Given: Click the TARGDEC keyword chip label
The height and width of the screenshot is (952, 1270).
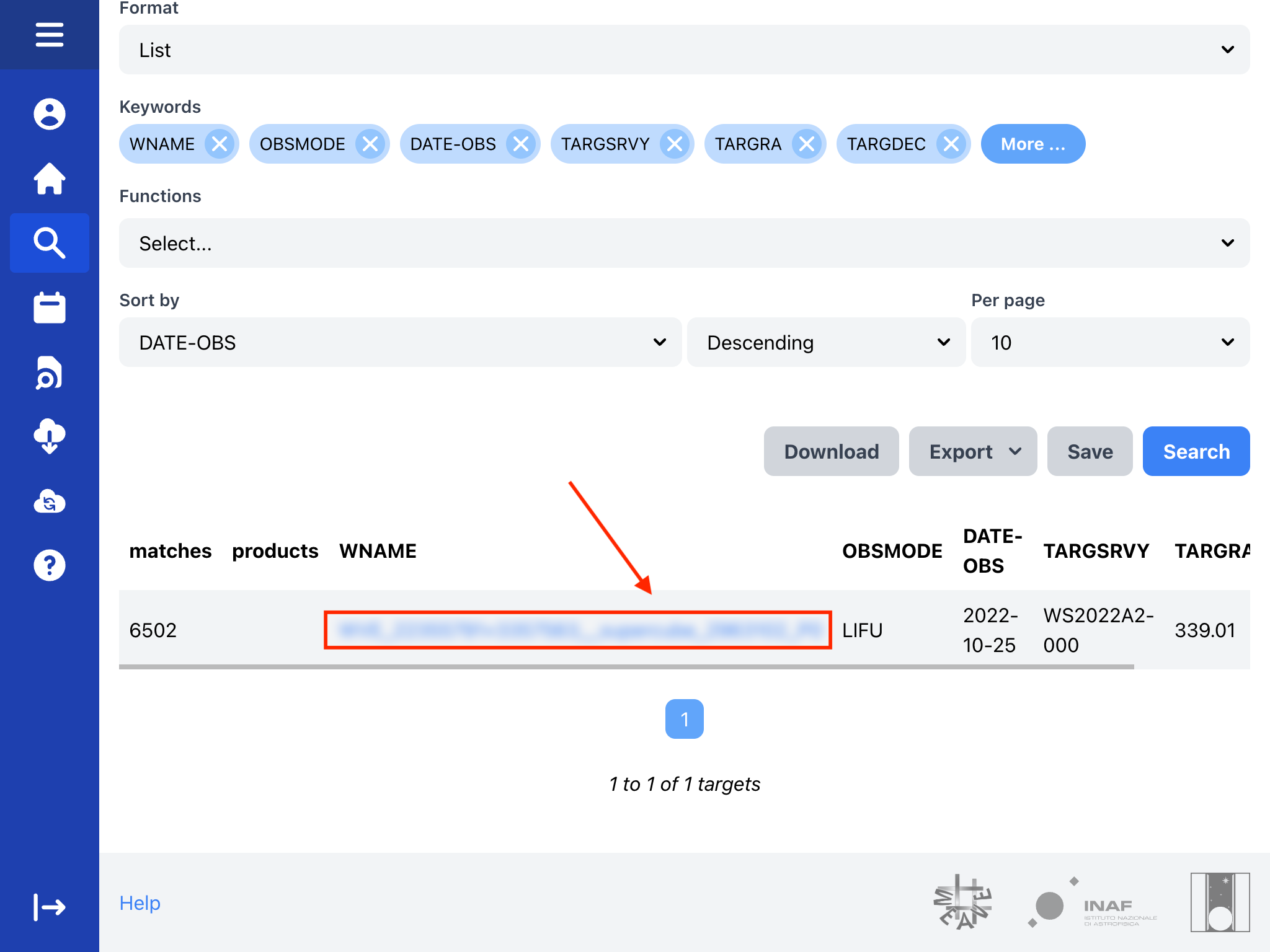Looking at the screenshot, I should tap(887, 144).
